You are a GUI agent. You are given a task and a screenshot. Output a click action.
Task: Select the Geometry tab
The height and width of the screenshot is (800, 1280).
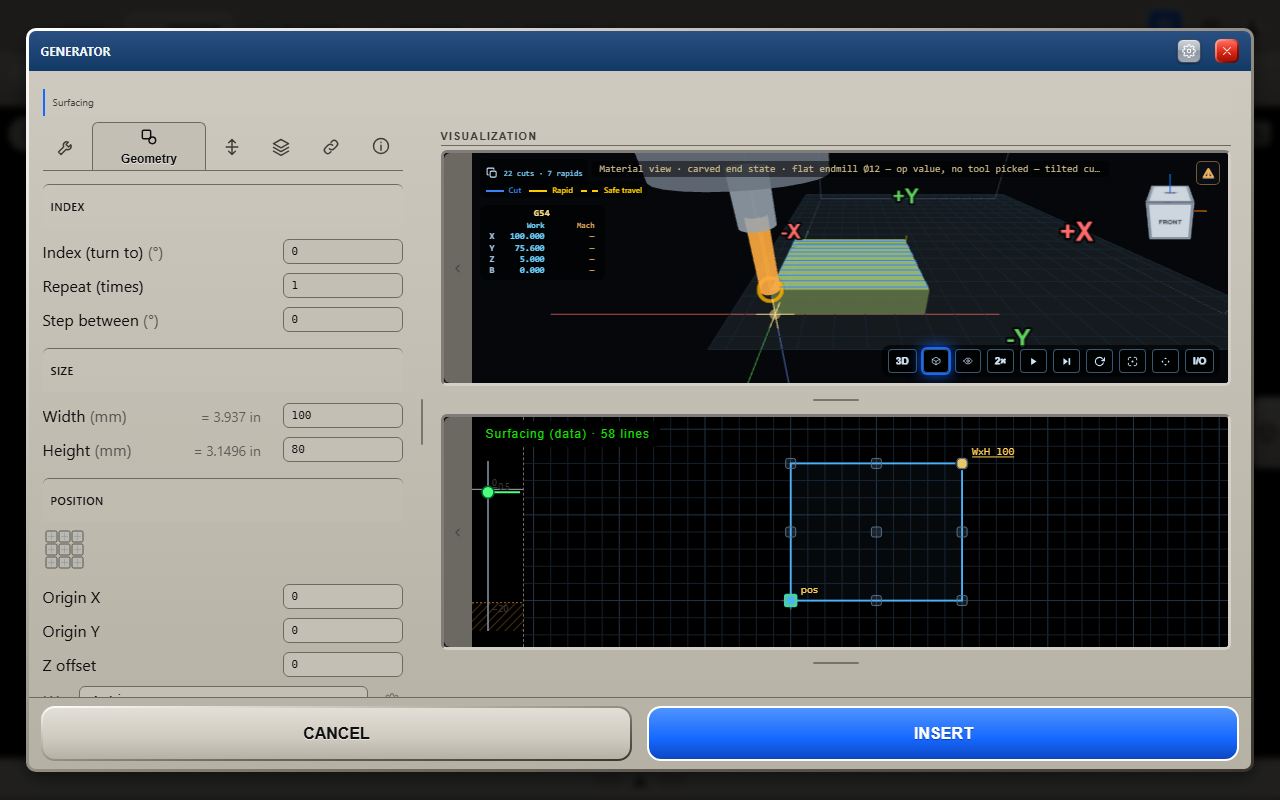pyautogui.click(x=149, y=146)
